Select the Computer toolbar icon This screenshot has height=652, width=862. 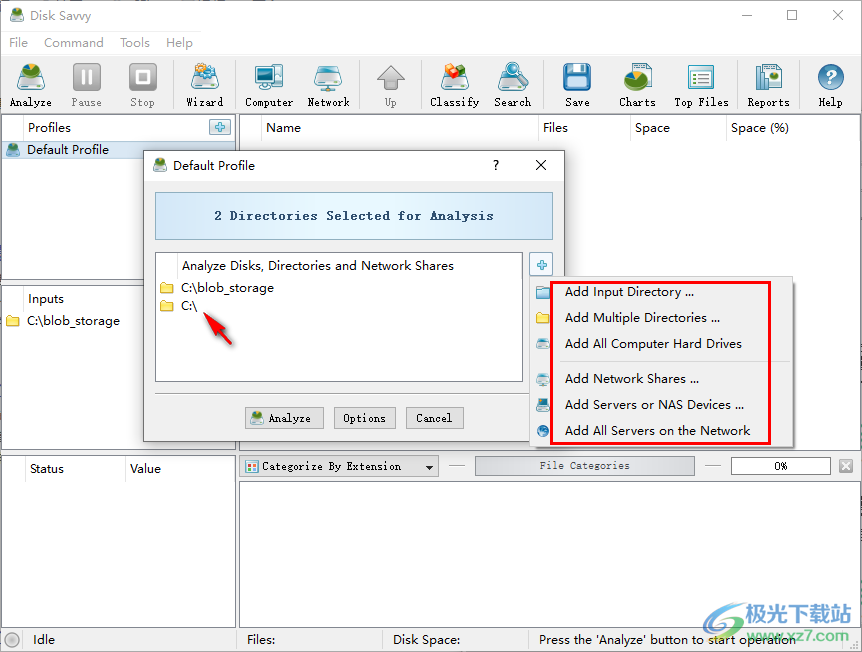pyautogui.click(x=269, y=85)
